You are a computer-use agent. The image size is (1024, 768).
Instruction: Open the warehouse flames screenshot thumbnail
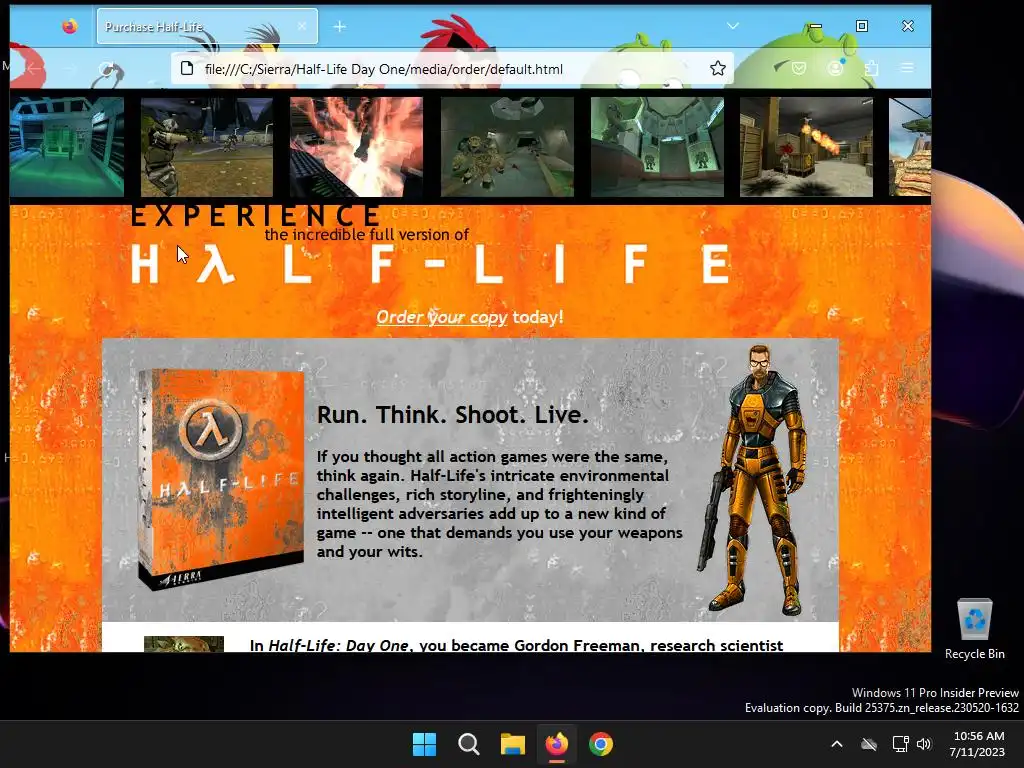[x=807, y=147]
